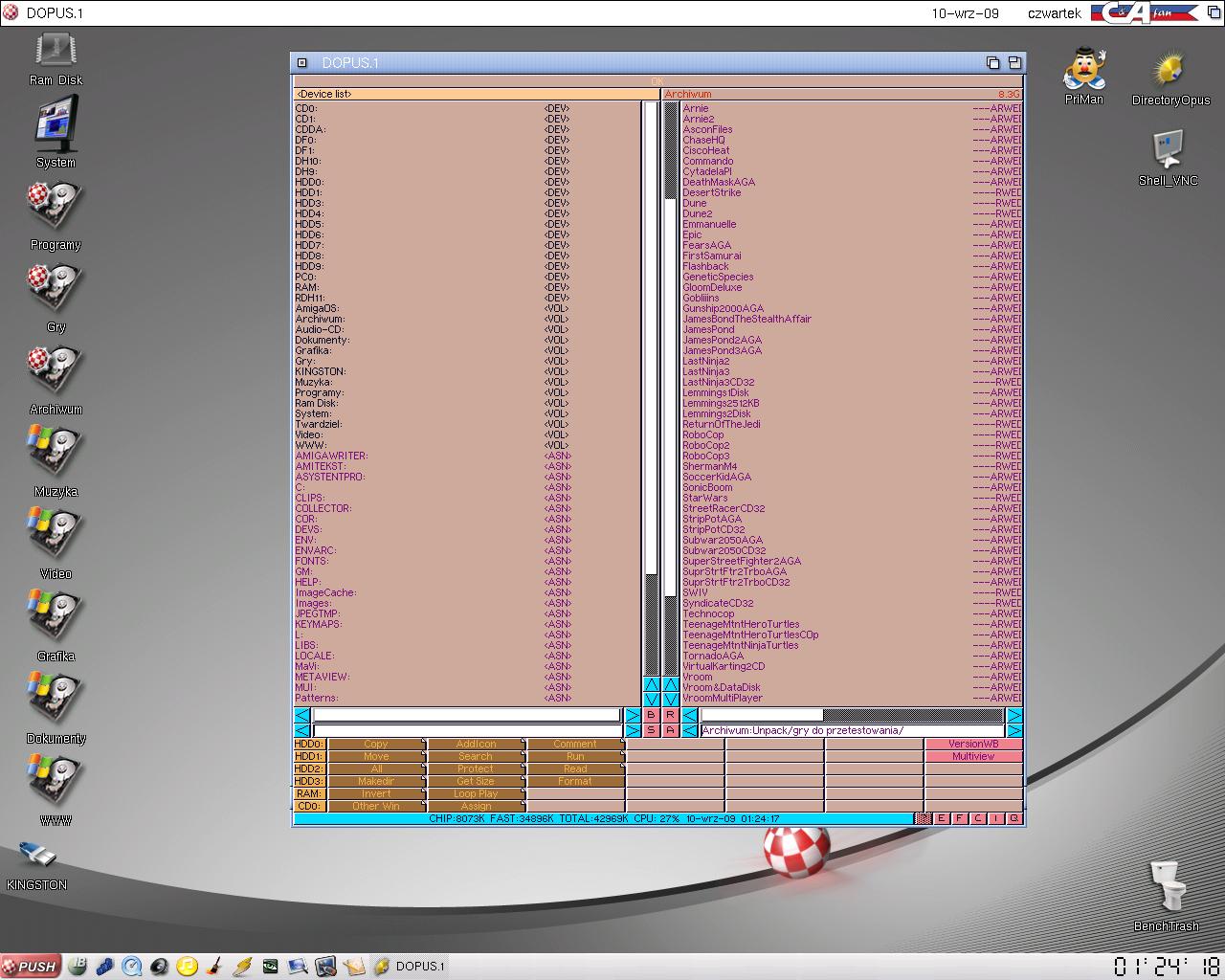Click the blue blocks icon in dock
This screenshot has width=1225, height=980.
(105, 967)
